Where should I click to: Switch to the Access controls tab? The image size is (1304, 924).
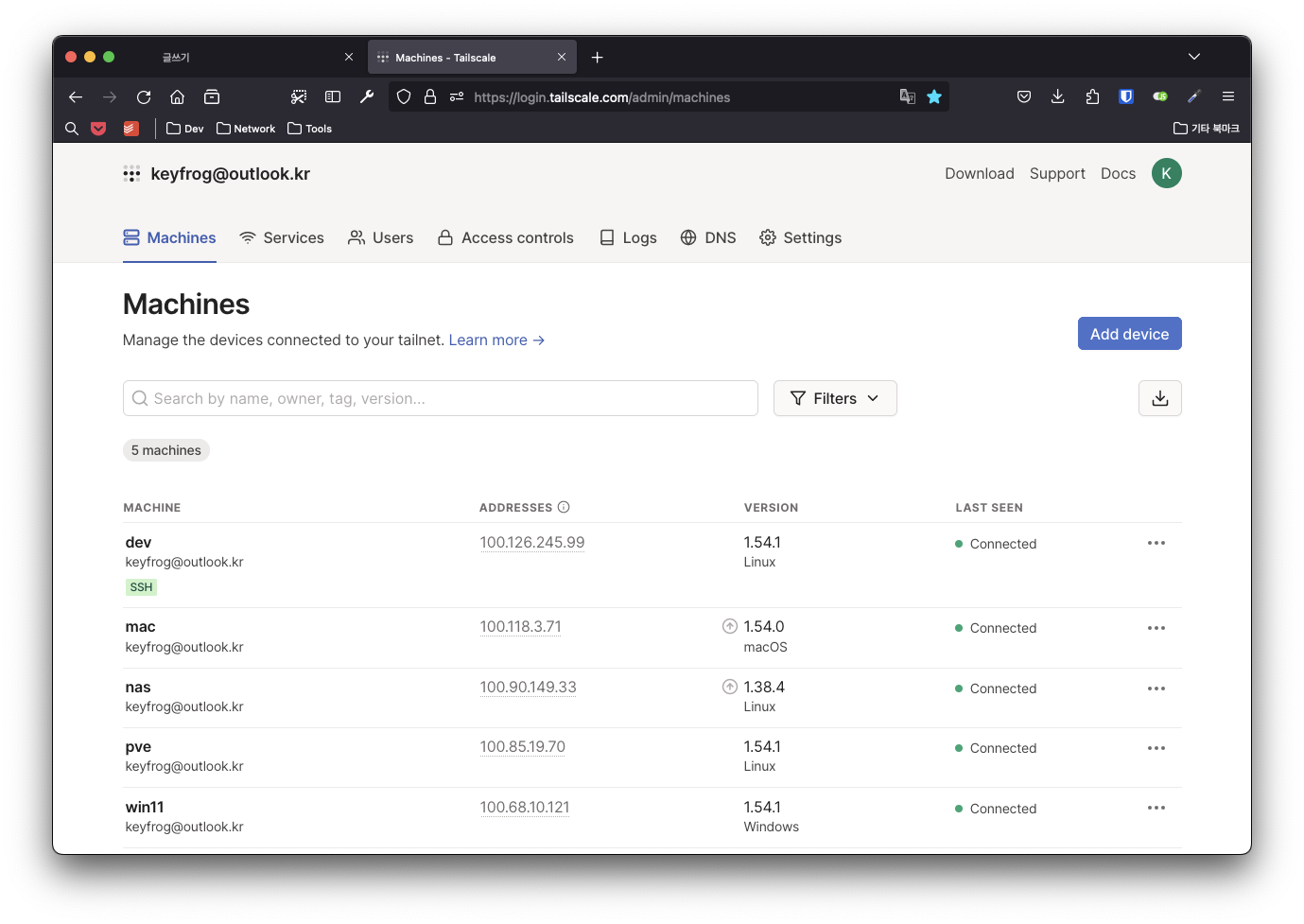[x=506, y=237]
